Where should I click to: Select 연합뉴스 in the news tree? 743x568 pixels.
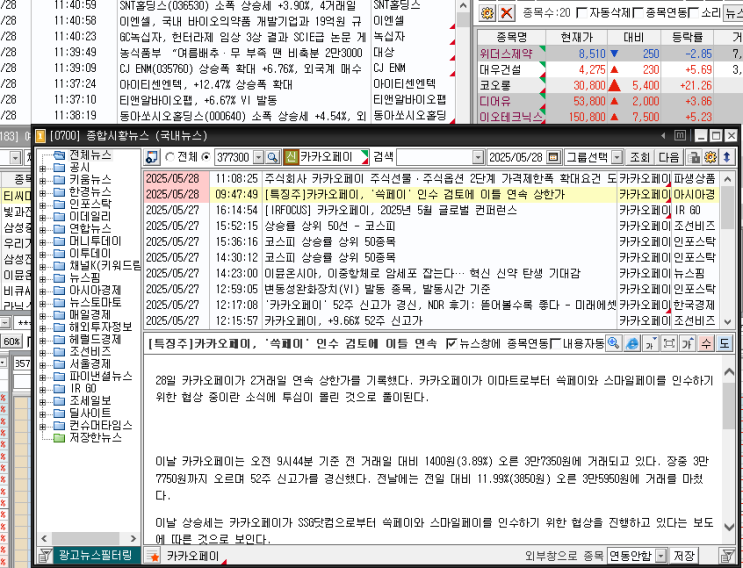90,228
